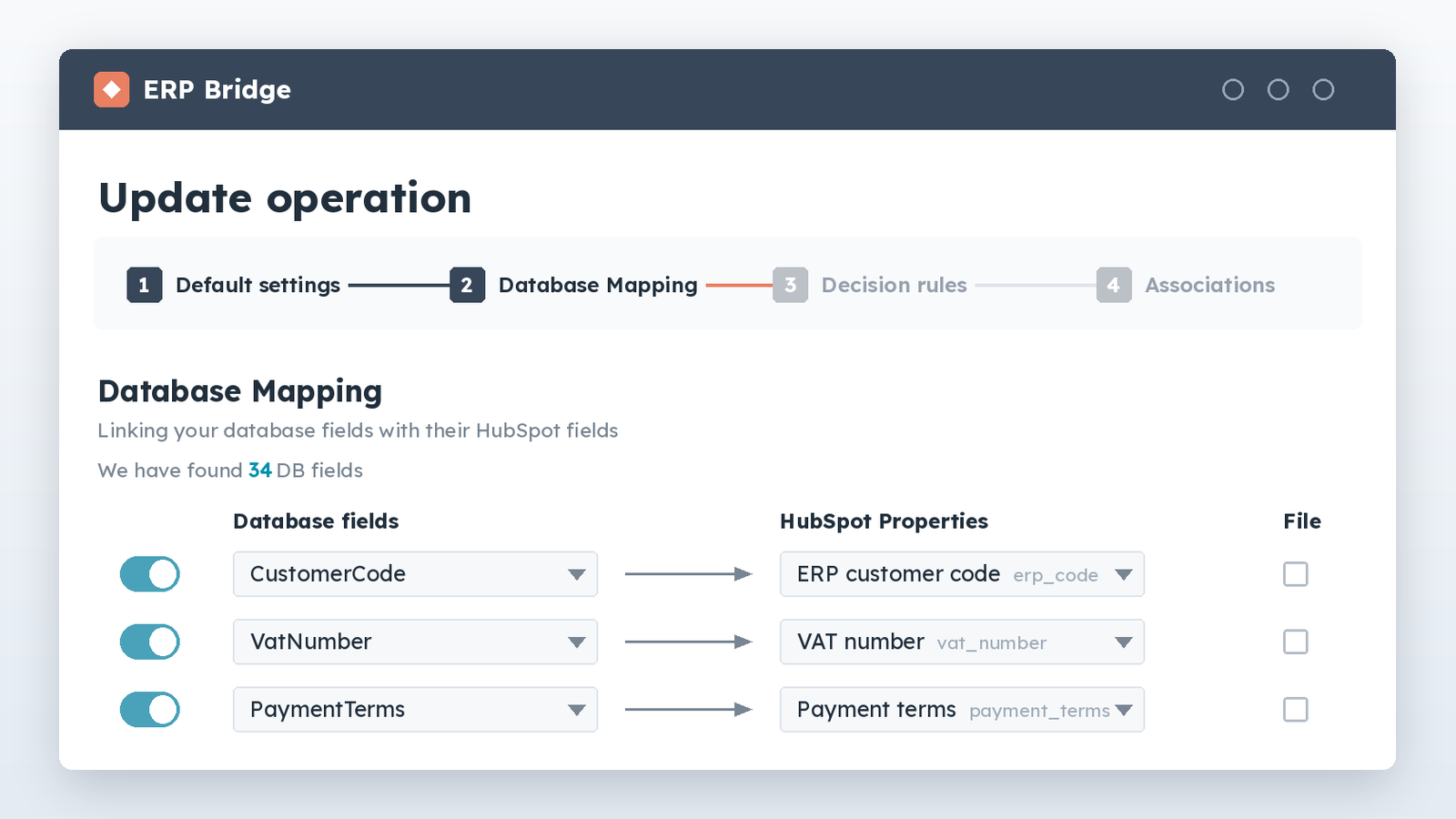Select the Database Mapping step
Screen dimensions: 1456x819
click(x=598, y=285)
